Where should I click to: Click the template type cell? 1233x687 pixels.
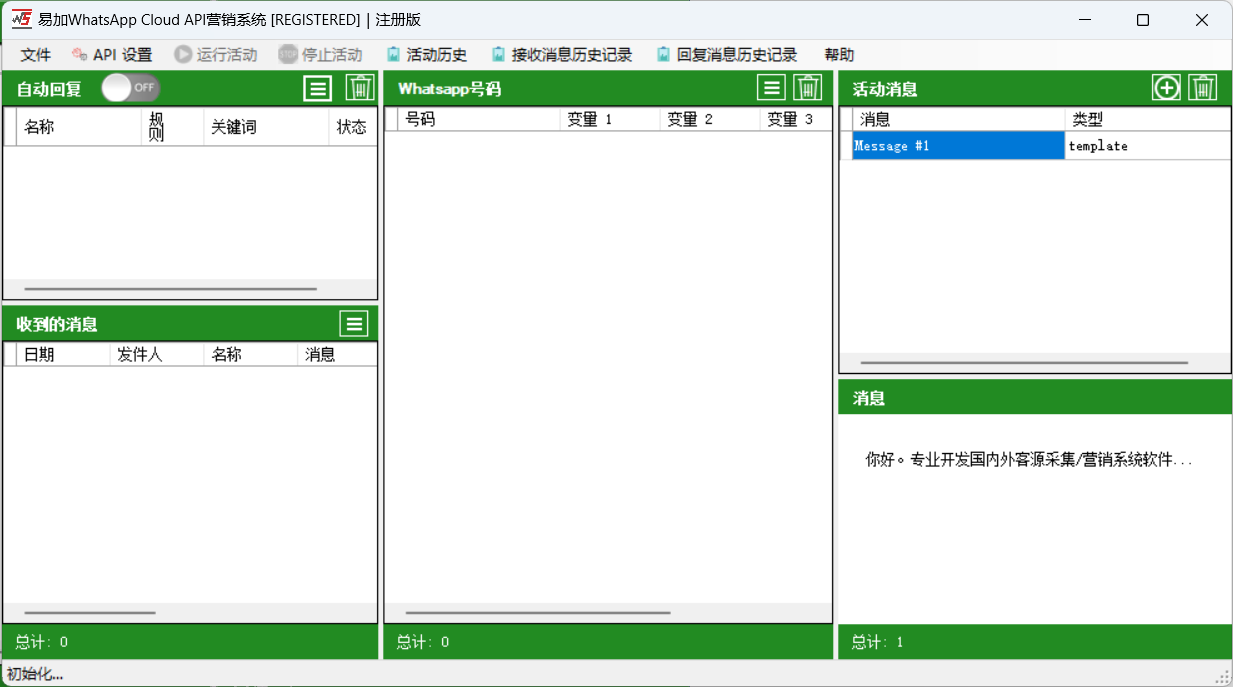(1148, 146)
